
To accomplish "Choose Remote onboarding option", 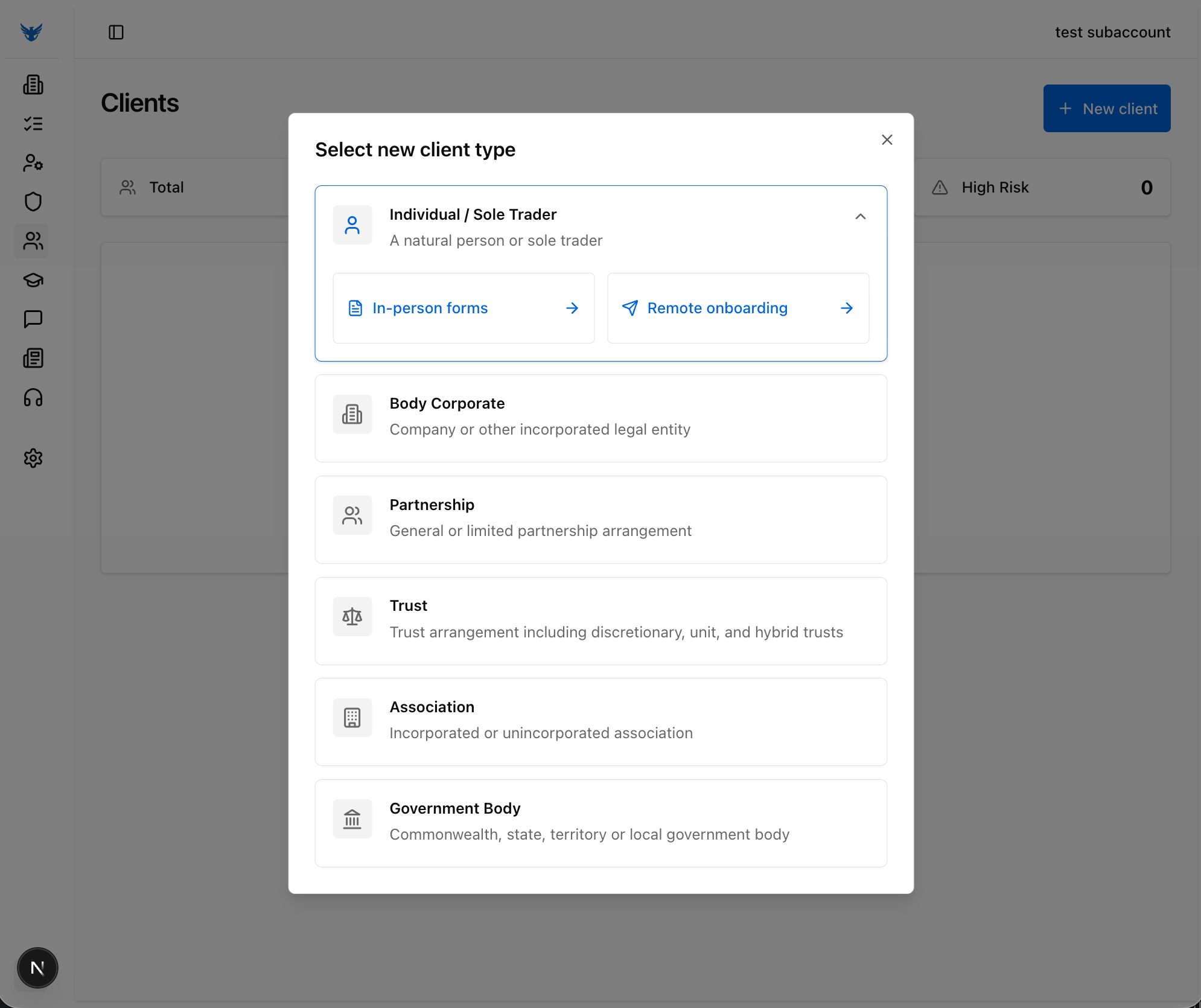I will pos(738,308).
